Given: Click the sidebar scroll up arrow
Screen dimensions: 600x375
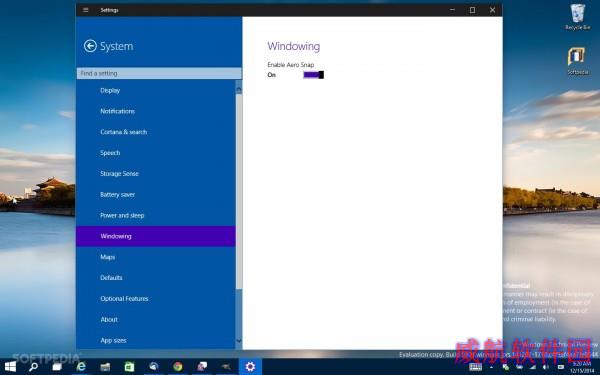Looking at the screenshot, I should 239,90.
